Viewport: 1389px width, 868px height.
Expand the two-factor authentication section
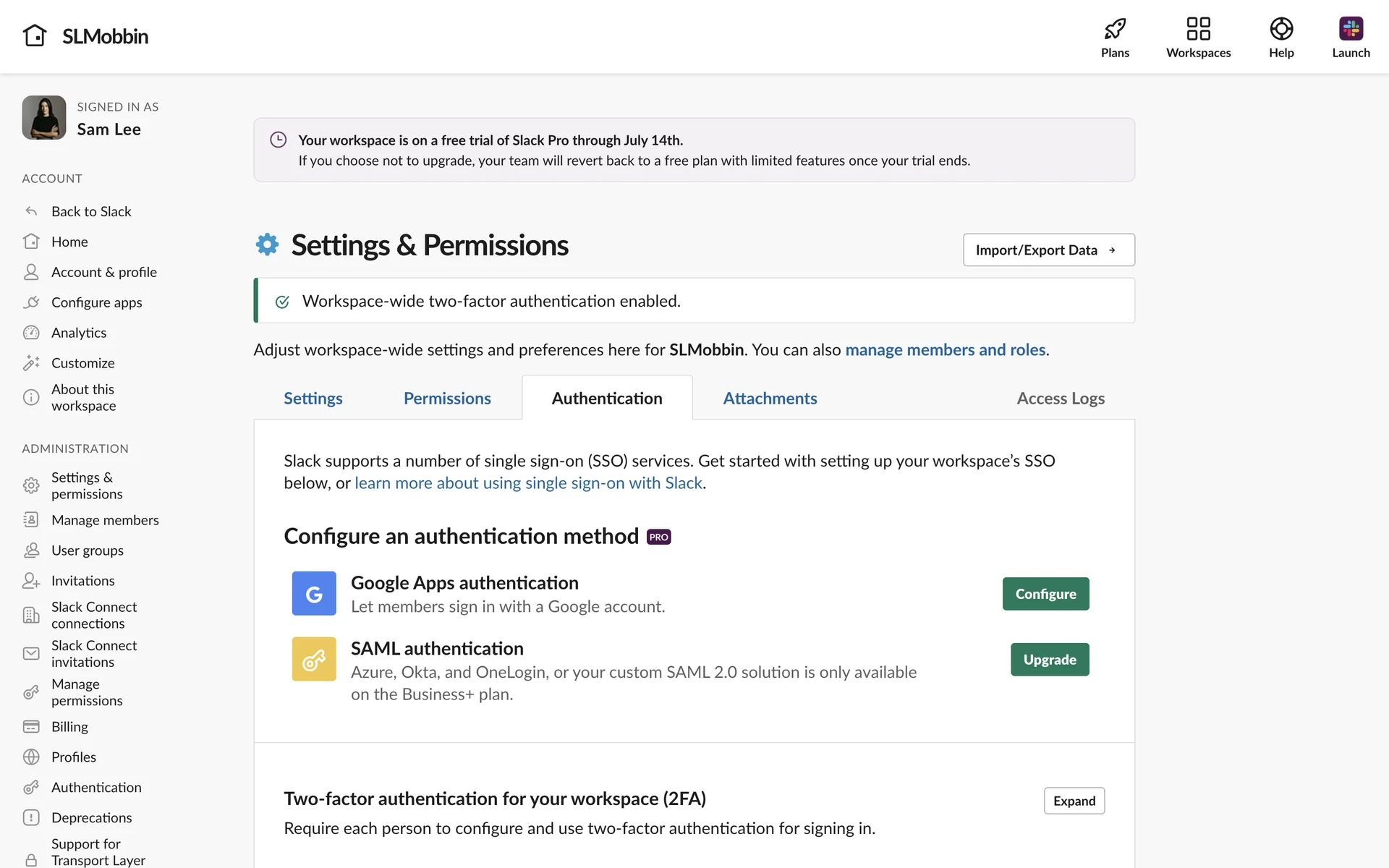click(1074, 801)
